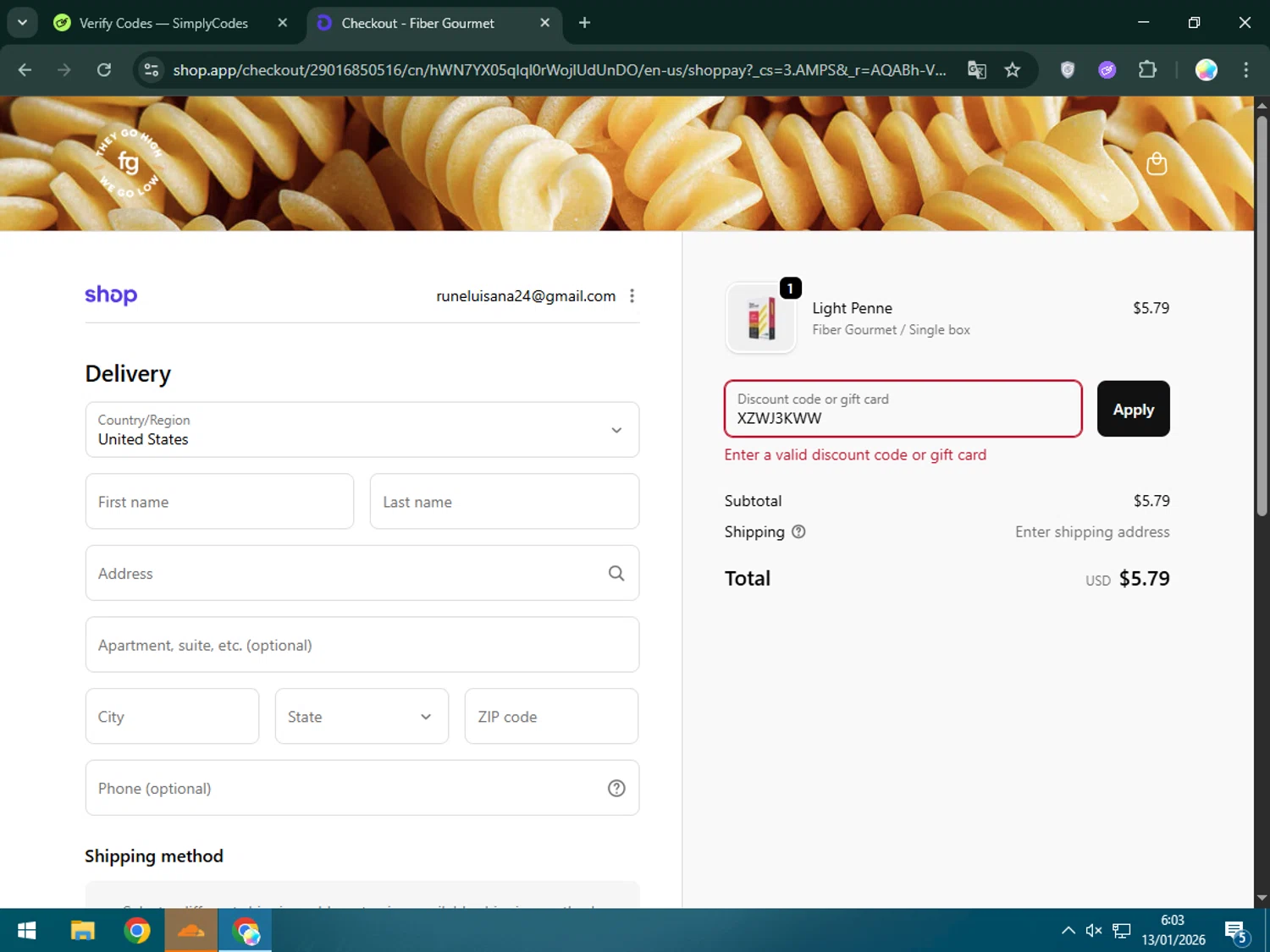Open the Chrome profile avatar

coord(1206,70)
